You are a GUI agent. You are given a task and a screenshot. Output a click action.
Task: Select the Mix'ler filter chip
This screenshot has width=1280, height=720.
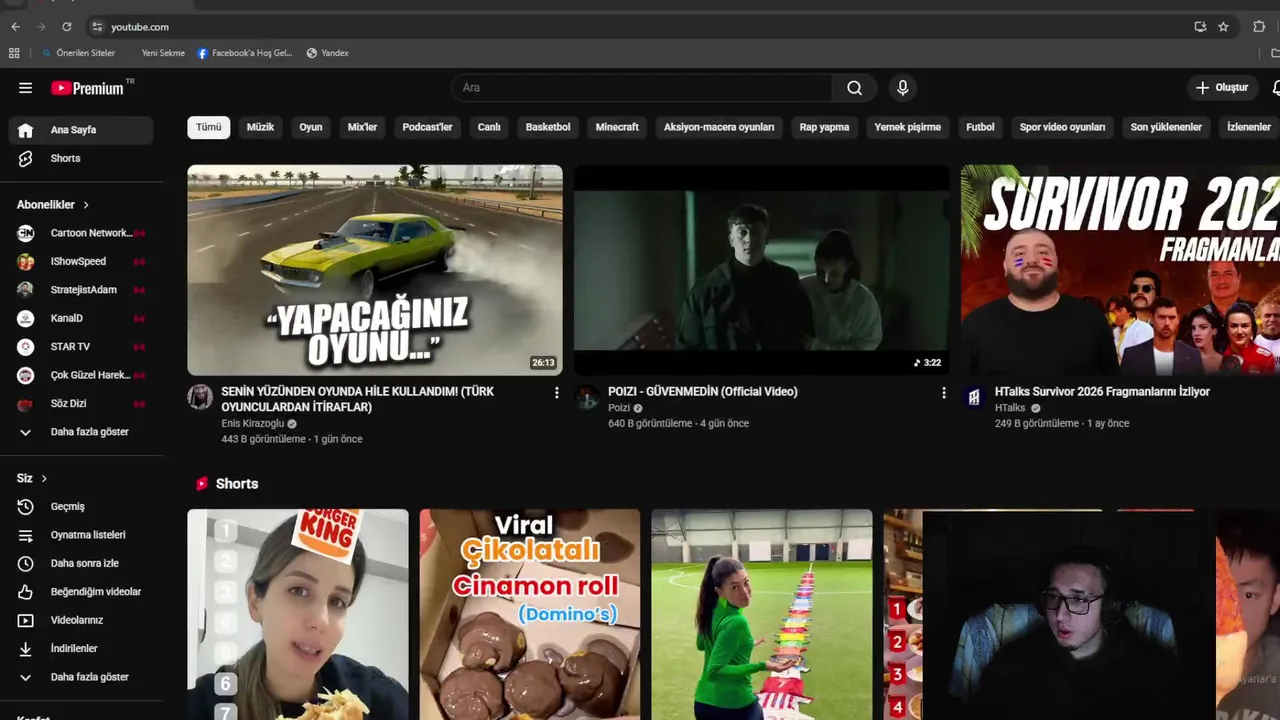tap(362, 127)
